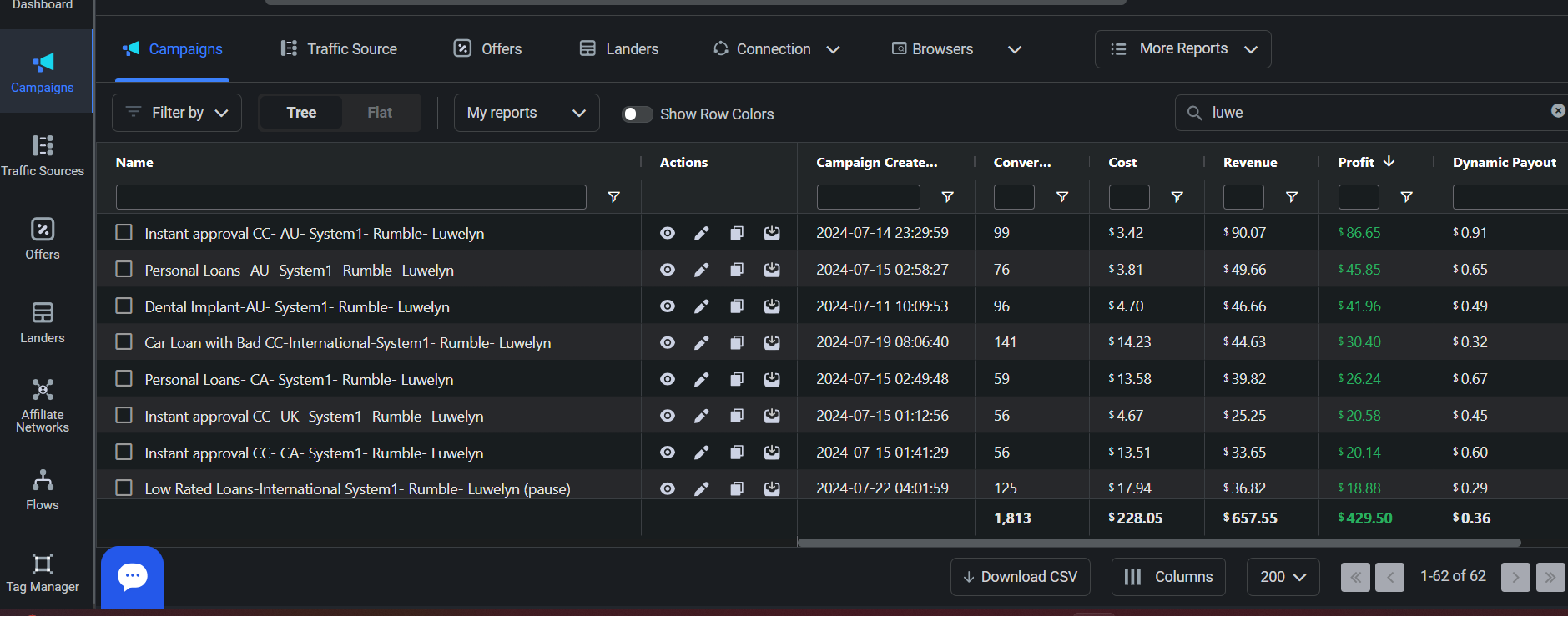Open the Columns settings button
This screenshot has width=1568, height=617.
1167,577
